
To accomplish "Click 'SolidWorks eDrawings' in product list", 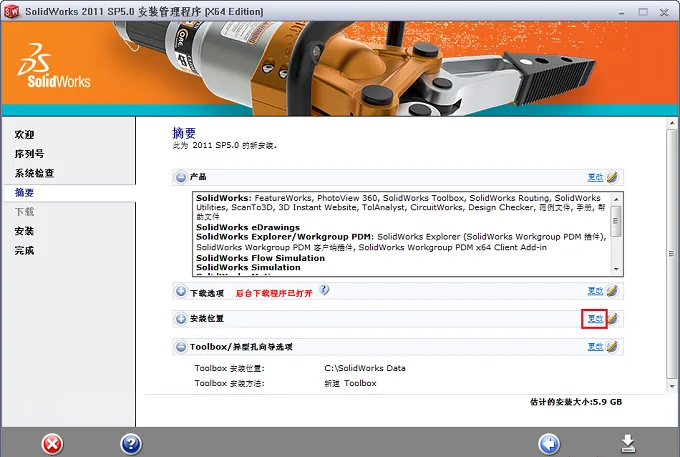I will point(248,227).
